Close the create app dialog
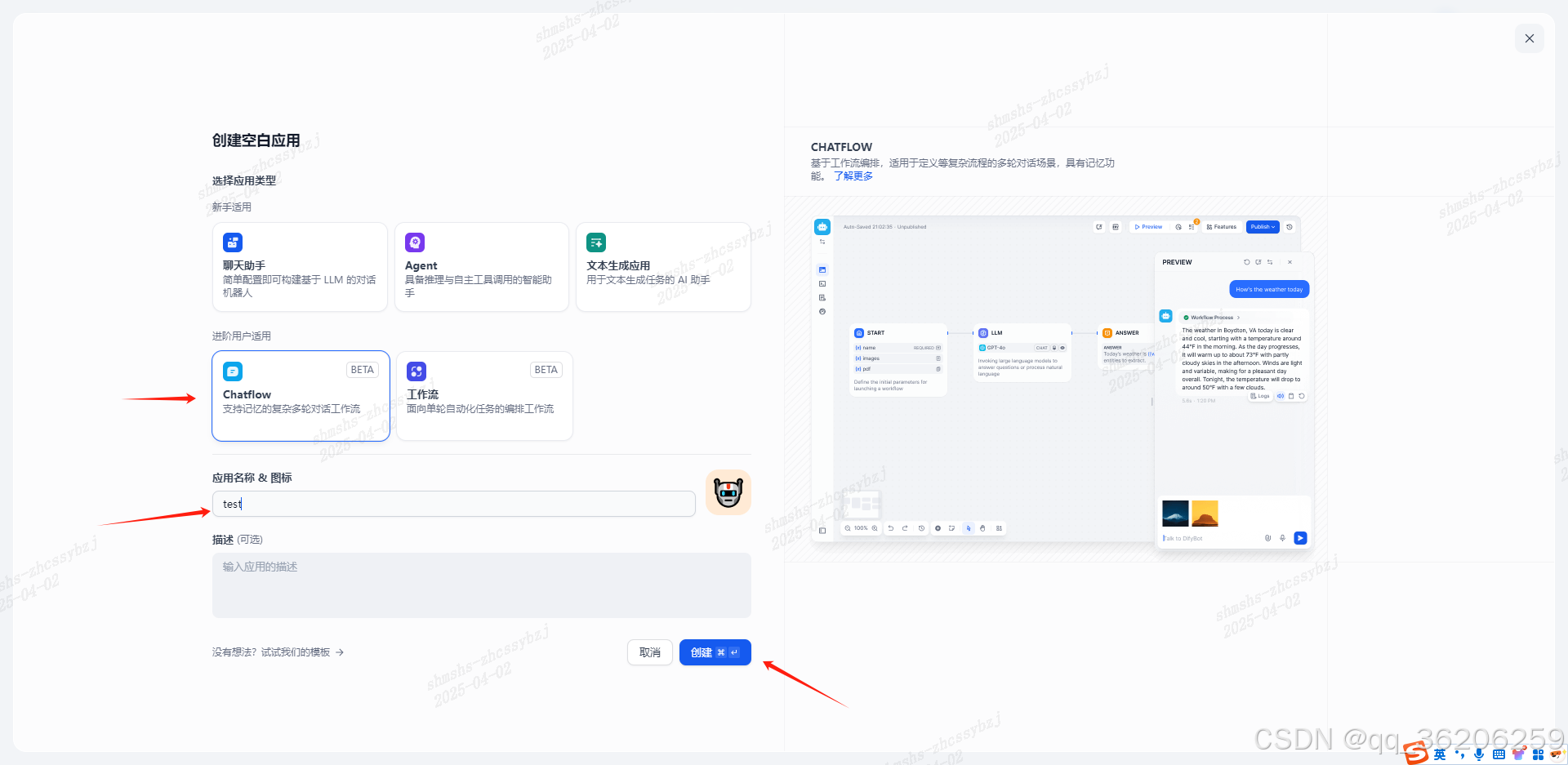This screenshot has height=765, width=1568. (1530, 38)
